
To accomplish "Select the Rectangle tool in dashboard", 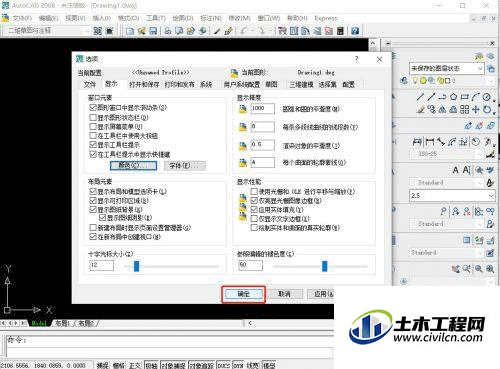I will click(x=464, y=97).
